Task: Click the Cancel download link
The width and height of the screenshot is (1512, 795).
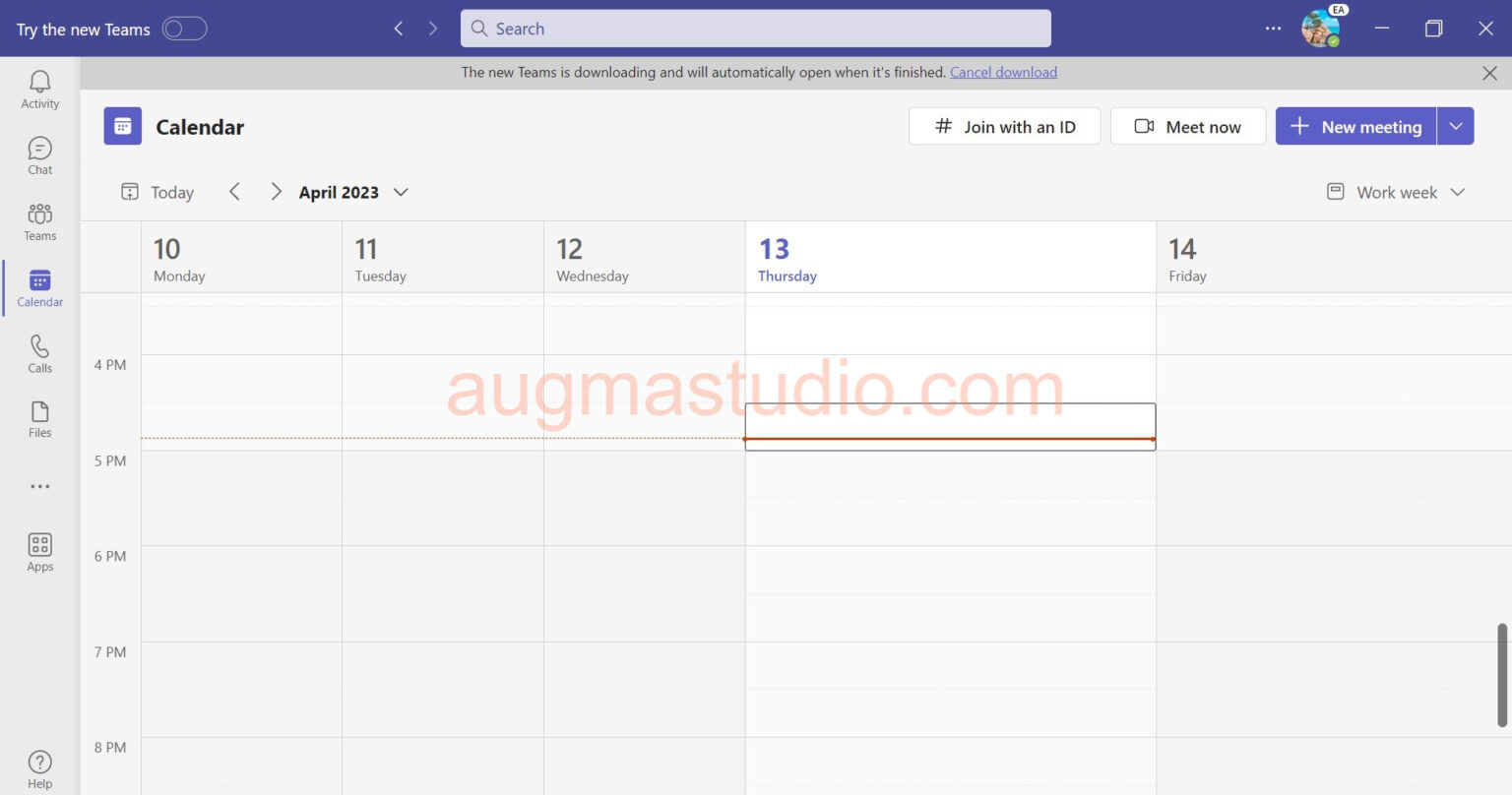Action: pos(1003,72)
